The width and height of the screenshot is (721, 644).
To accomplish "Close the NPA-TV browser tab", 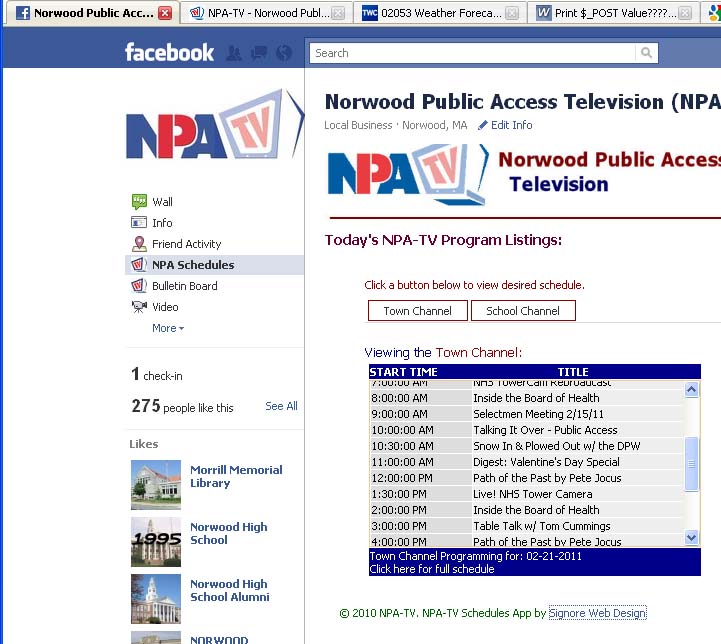I will coord(338,13).
